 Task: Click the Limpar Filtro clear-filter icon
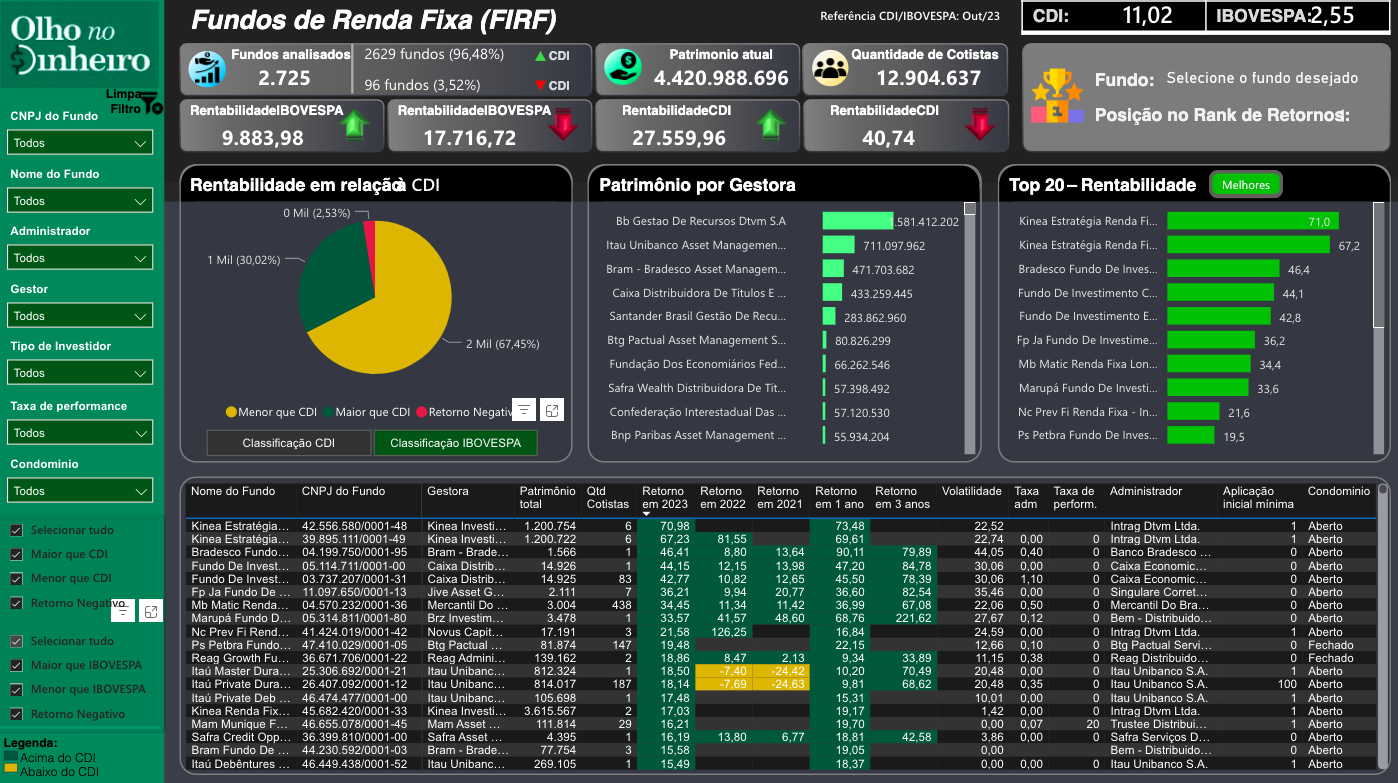[x=148, y=100]
